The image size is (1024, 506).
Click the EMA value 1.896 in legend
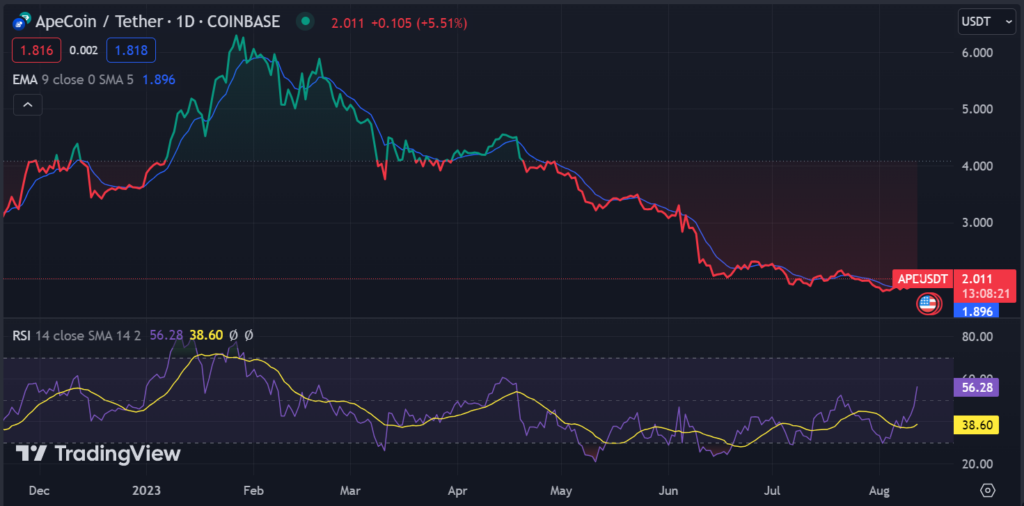159,80
